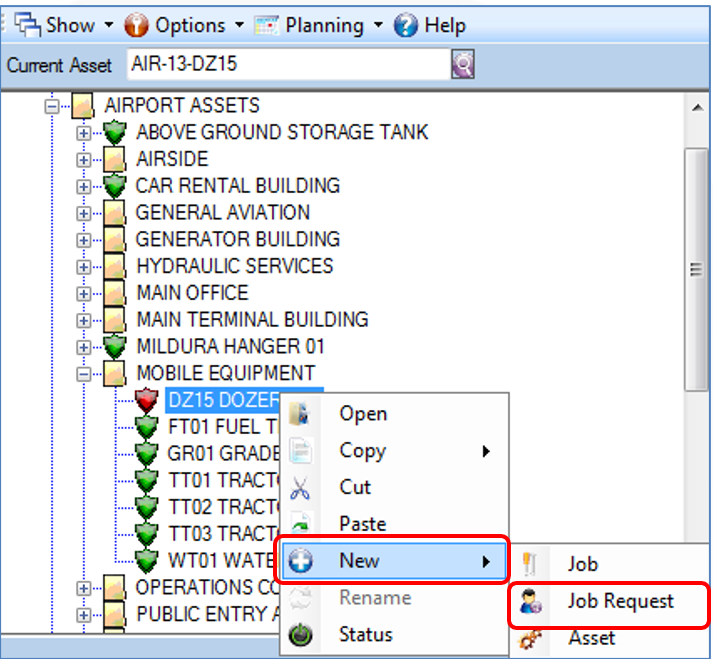Click the scissors icon next to Cut
Screen dimensions: 713x659
click(x=300, y=488)
